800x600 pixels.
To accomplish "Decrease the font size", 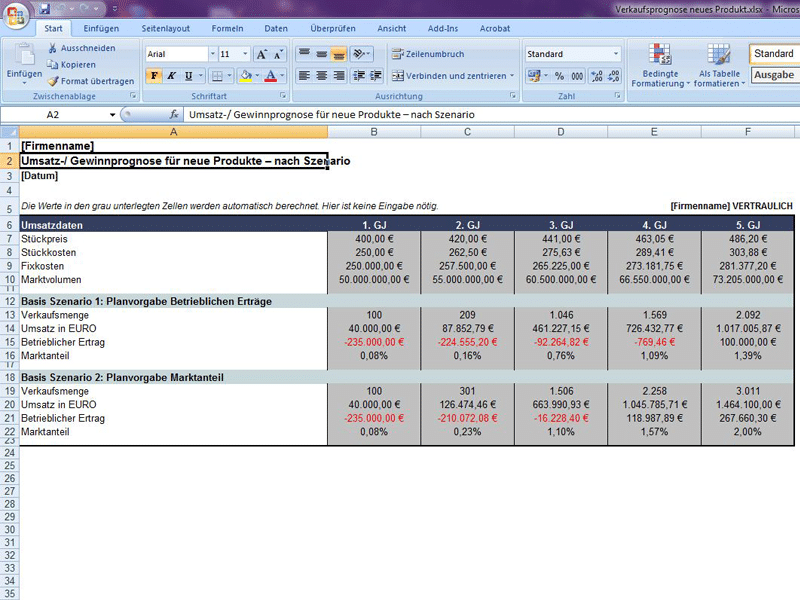I will (x=278, y=54).
